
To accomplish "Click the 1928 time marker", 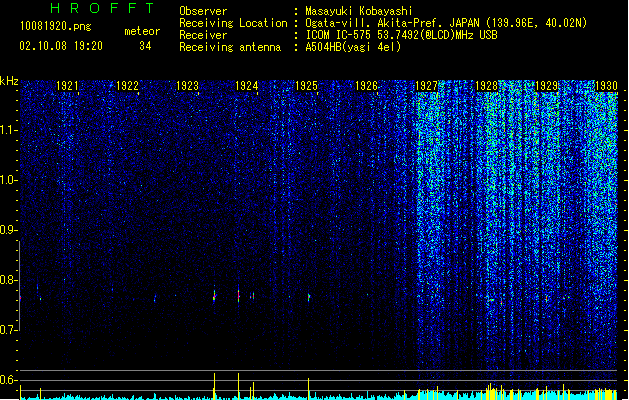I will pos(486,86).
